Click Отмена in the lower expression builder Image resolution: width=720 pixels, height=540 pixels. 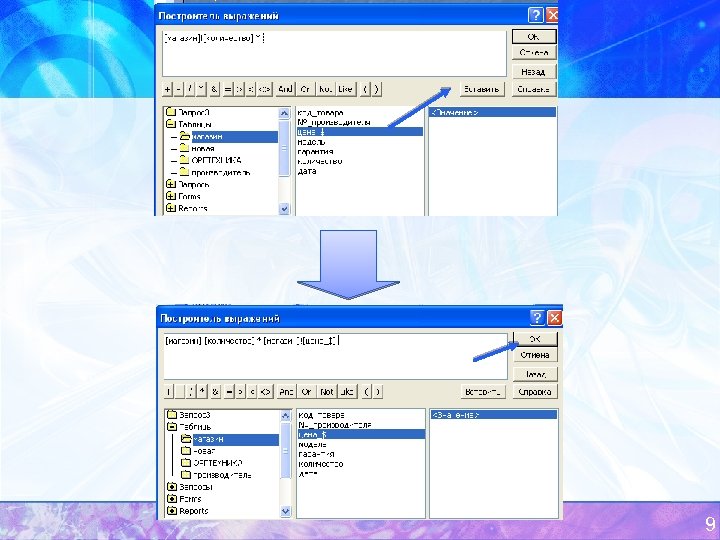(535, 355)
